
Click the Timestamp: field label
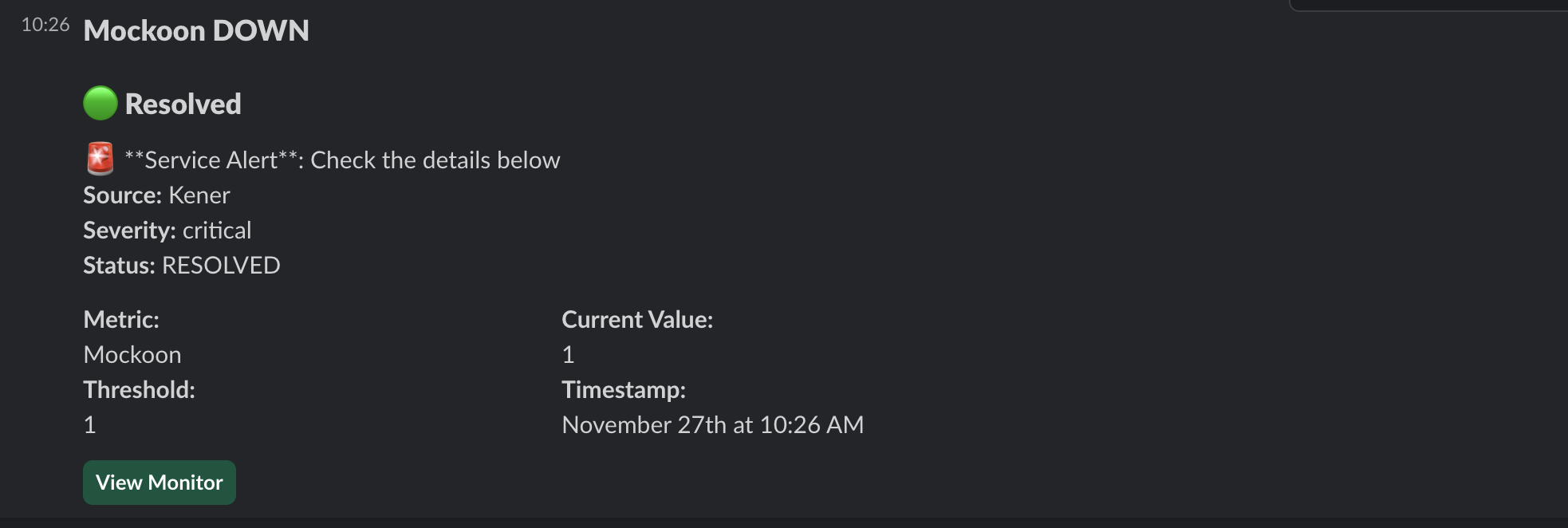pos(624,390)
